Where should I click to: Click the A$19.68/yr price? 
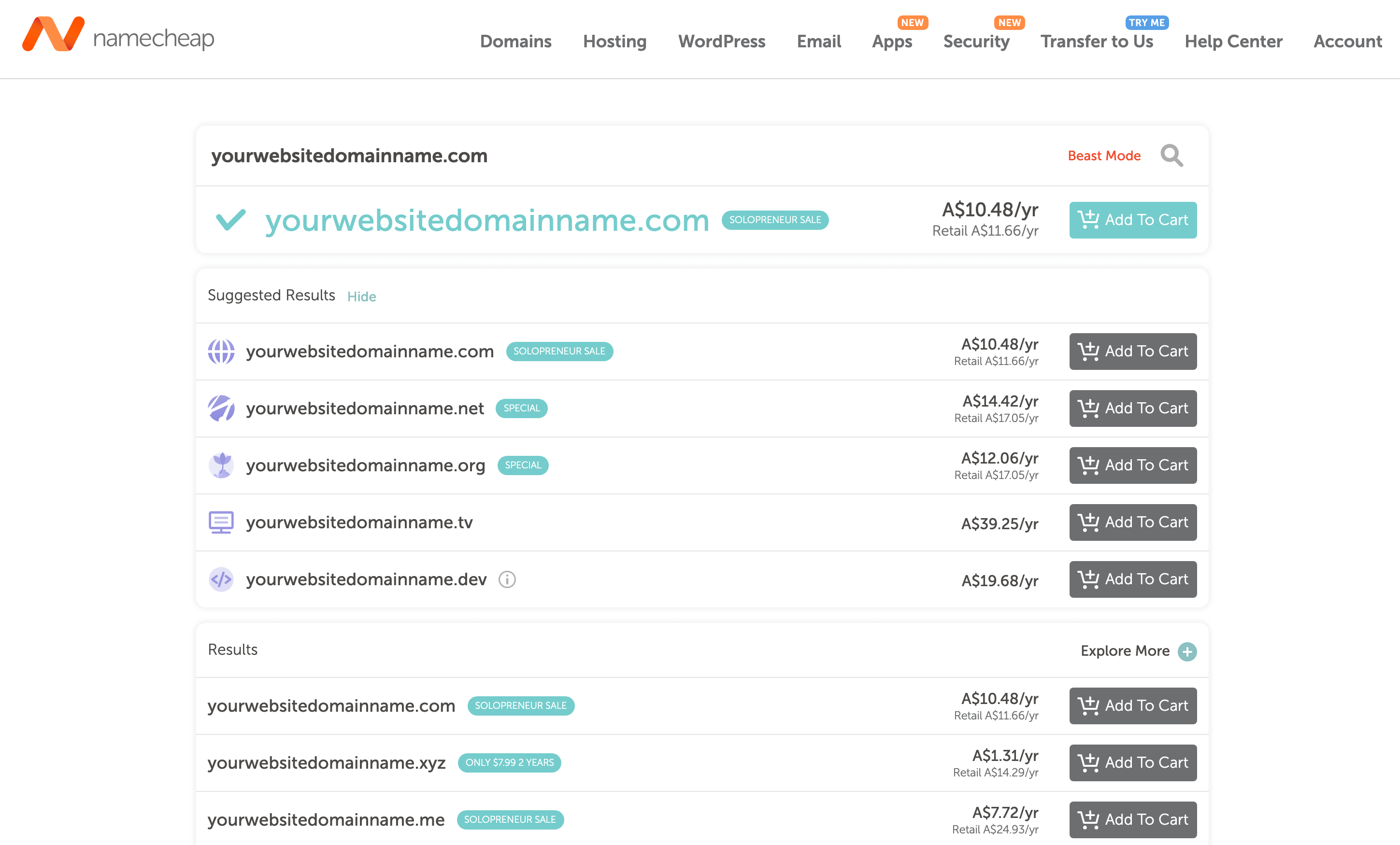[1000, 580]
